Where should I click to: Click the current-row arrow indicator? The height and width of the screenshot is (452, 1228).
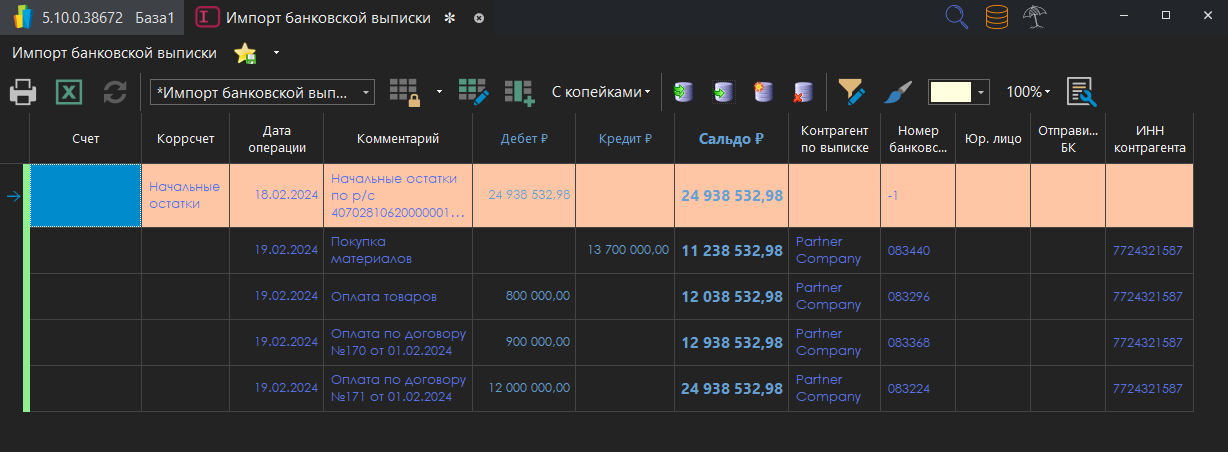(x=14, y=196)
